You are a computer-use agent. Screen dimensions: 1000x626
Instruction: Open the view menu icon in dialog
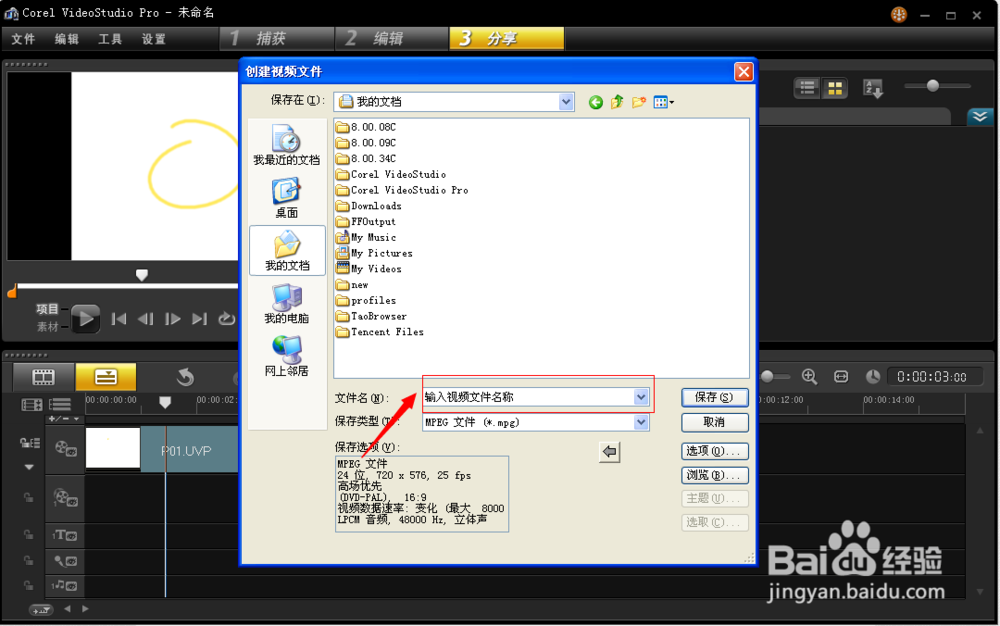pyautogui.click(x=663, y=102)
